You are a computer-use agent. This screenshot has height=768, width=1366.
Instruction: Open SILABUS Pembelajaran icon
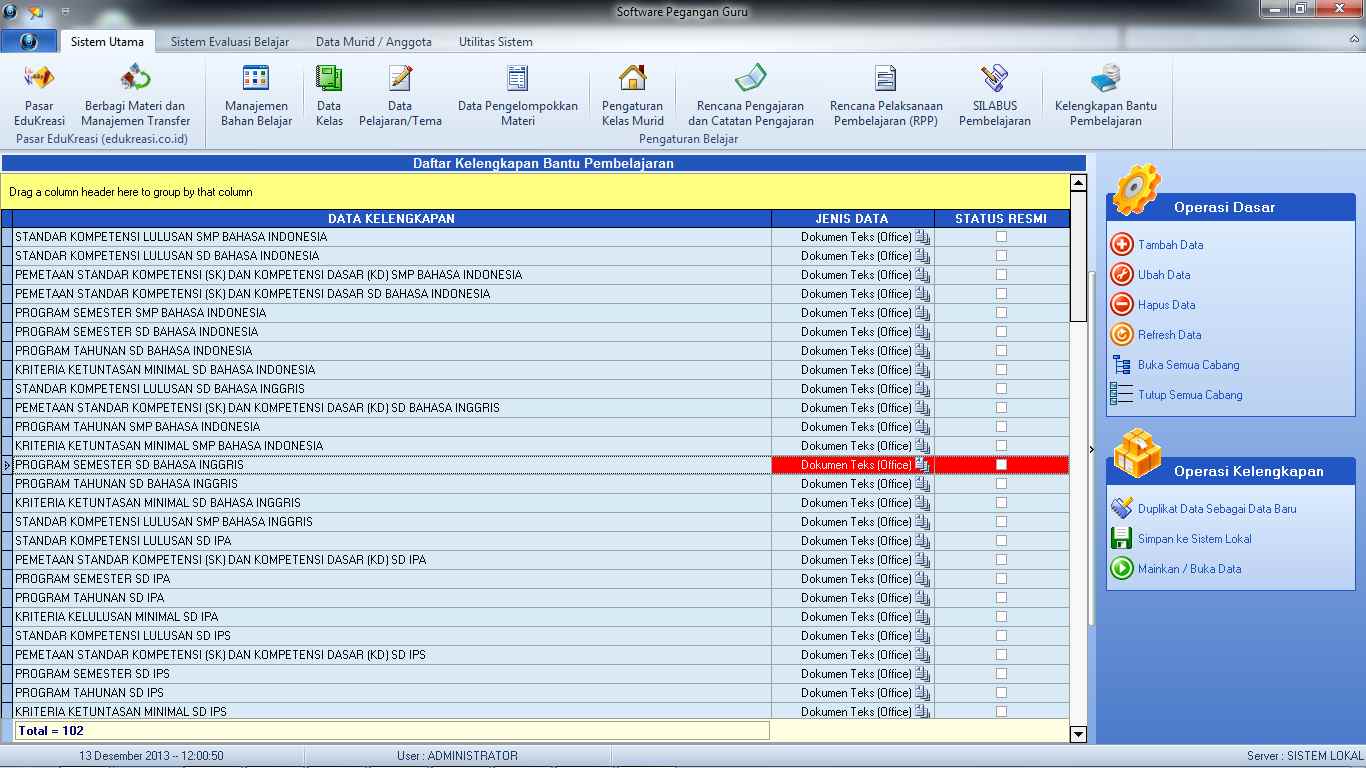click(x=995, y=78)
